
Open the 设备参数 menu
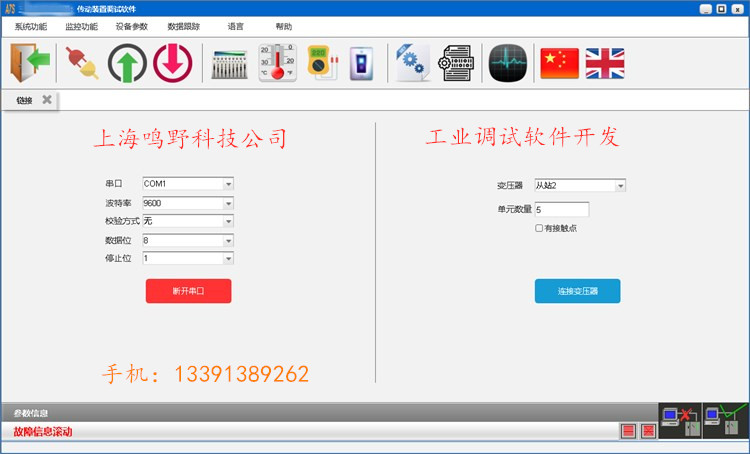132,27
